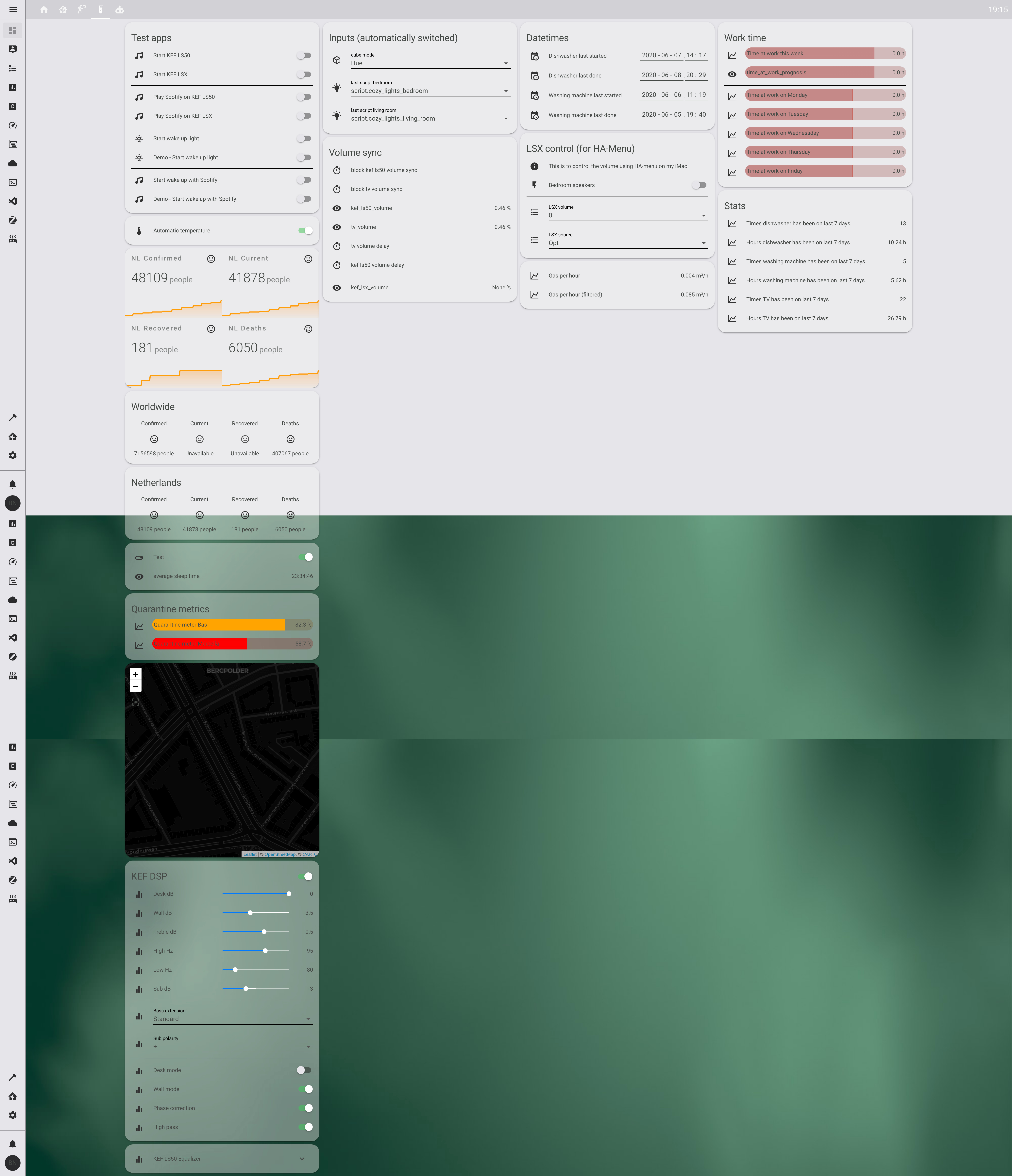Open the Supervisor panel house icon
The height and width of the screenshot is (1176, 1012).
pyautogui.click(x=12, y=436)
